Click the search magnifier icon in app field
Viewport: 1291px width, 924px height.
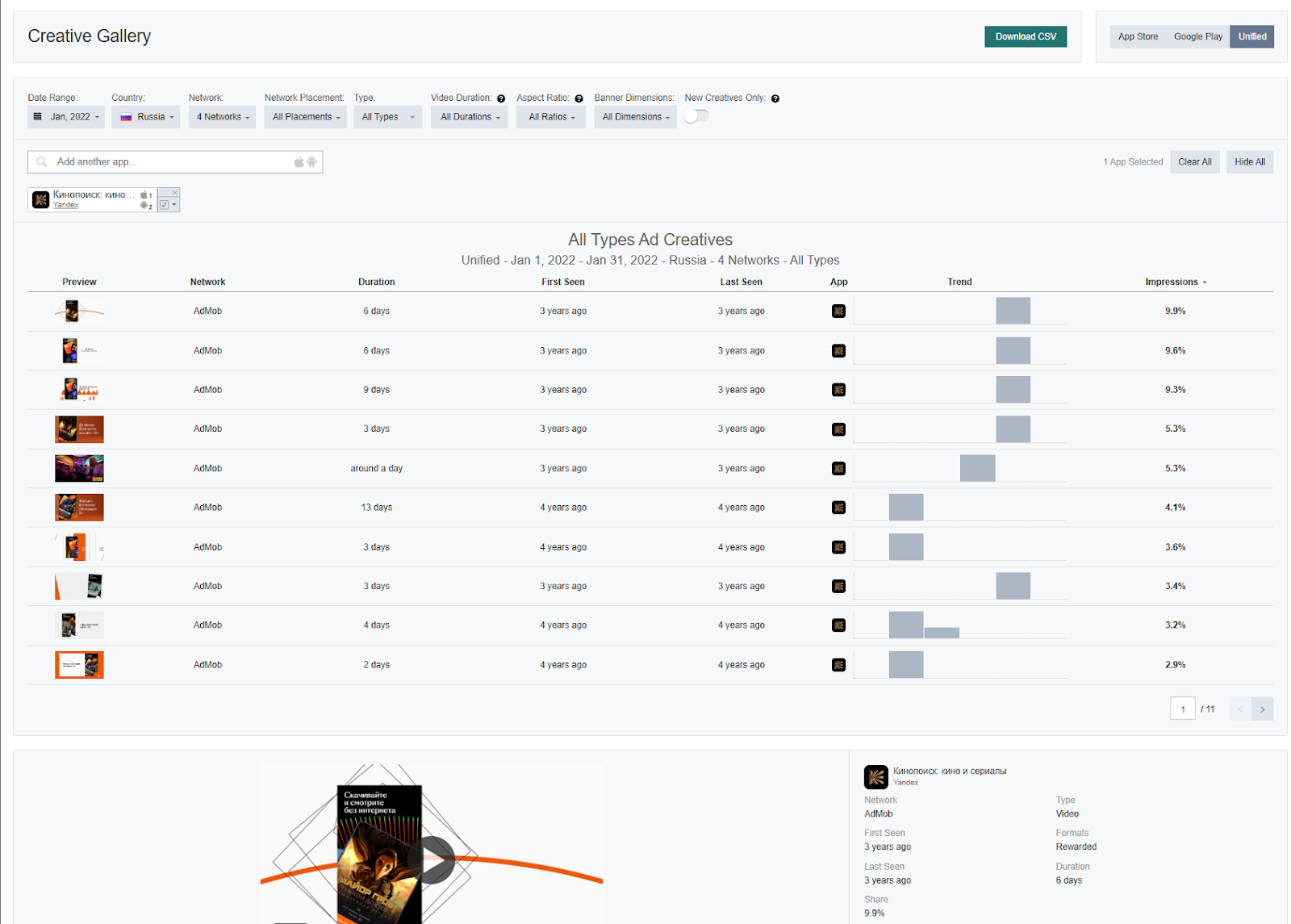[x=42, y=162]
